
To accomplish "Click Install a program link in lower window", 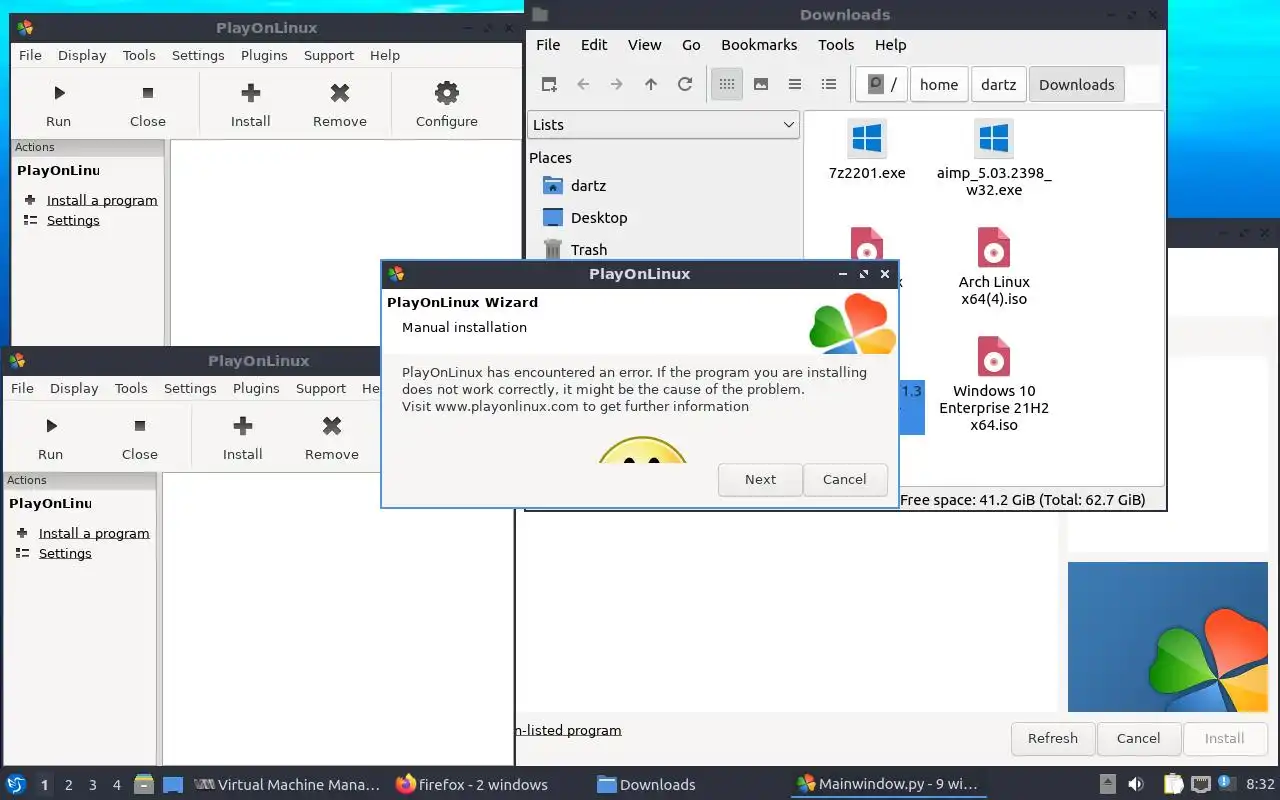I will [x=94, y=534].
